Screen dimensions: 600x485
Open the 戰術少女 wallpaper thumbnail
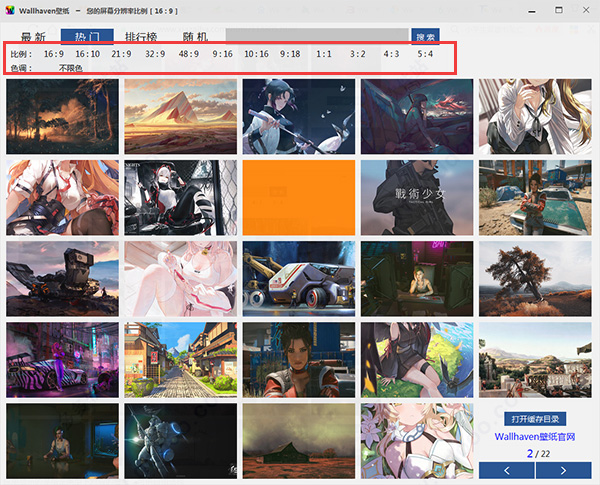416,196
